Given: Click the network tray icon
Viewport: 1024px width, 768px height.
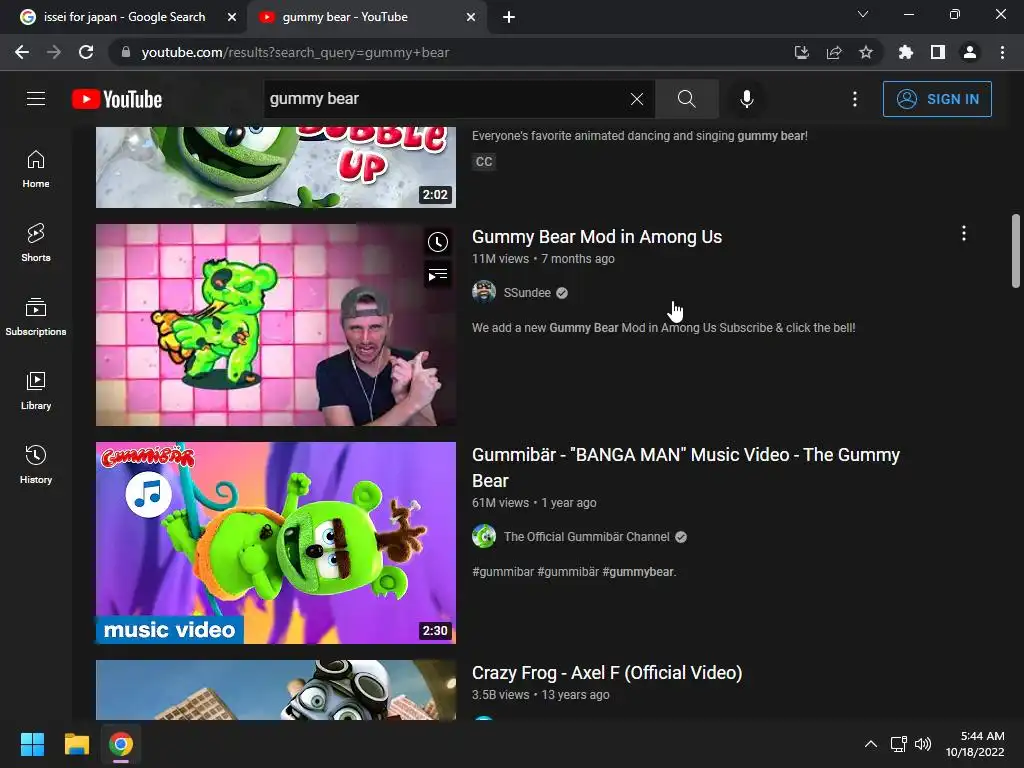Looking at the screenshot, I should (898, 744).
